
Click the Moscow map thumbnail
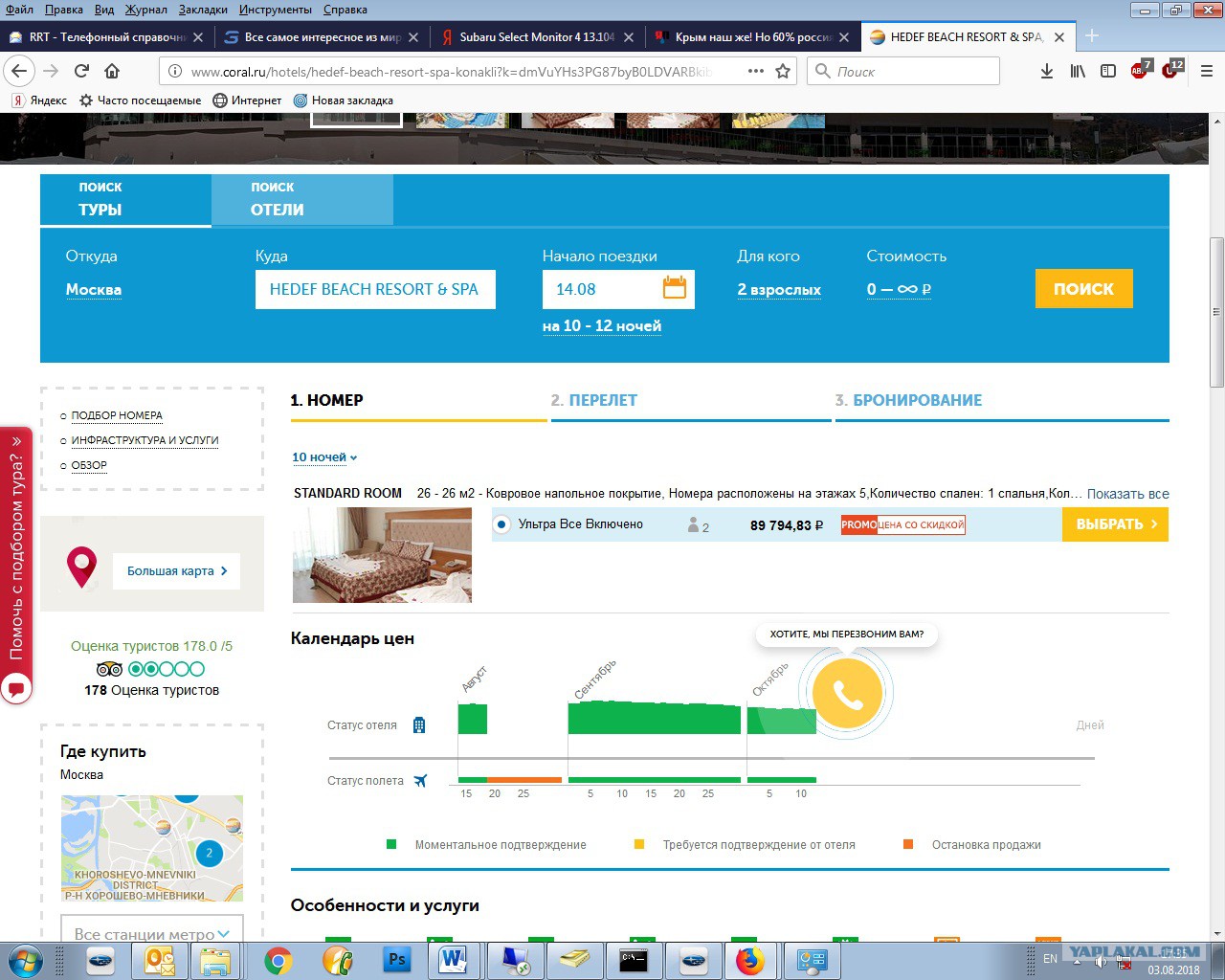click(152, 848)
